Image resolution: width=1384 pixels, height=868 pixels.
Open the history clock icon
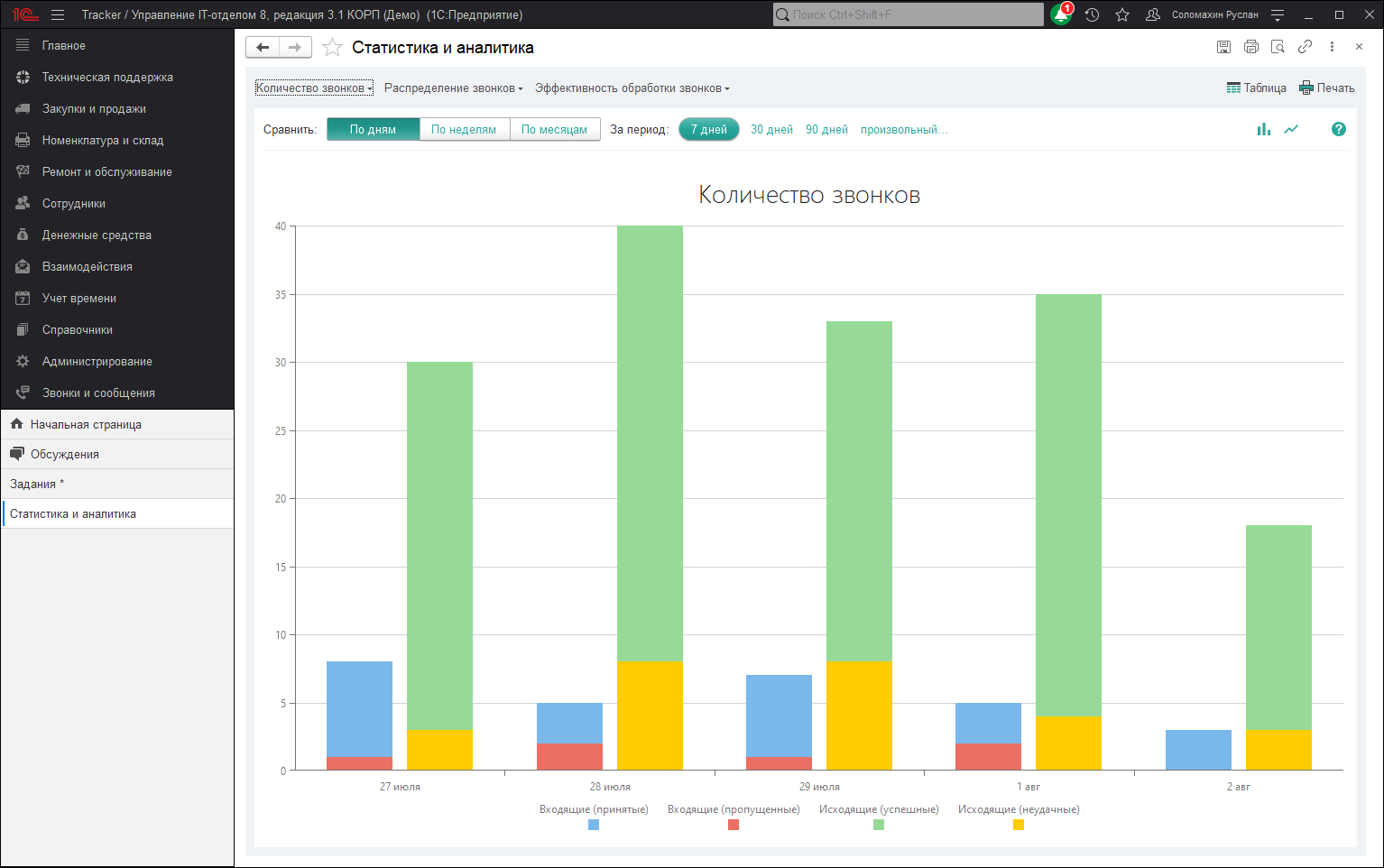(1092, 15)
